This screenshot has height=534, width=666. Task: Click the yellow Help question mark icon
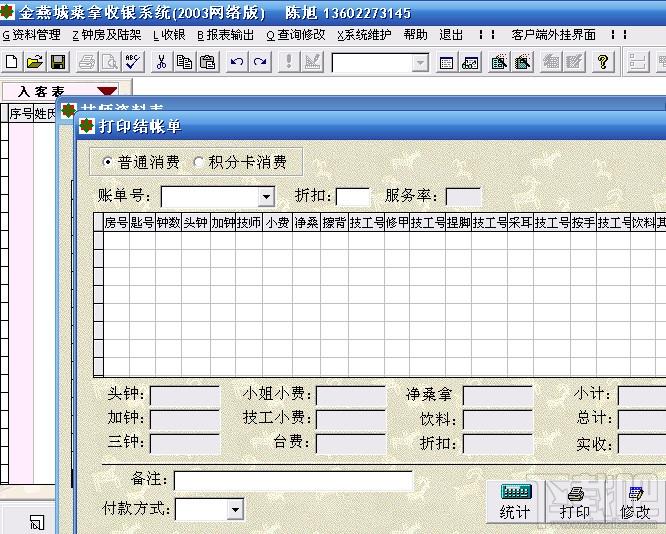pyautogui.click(x=603, y=62)
